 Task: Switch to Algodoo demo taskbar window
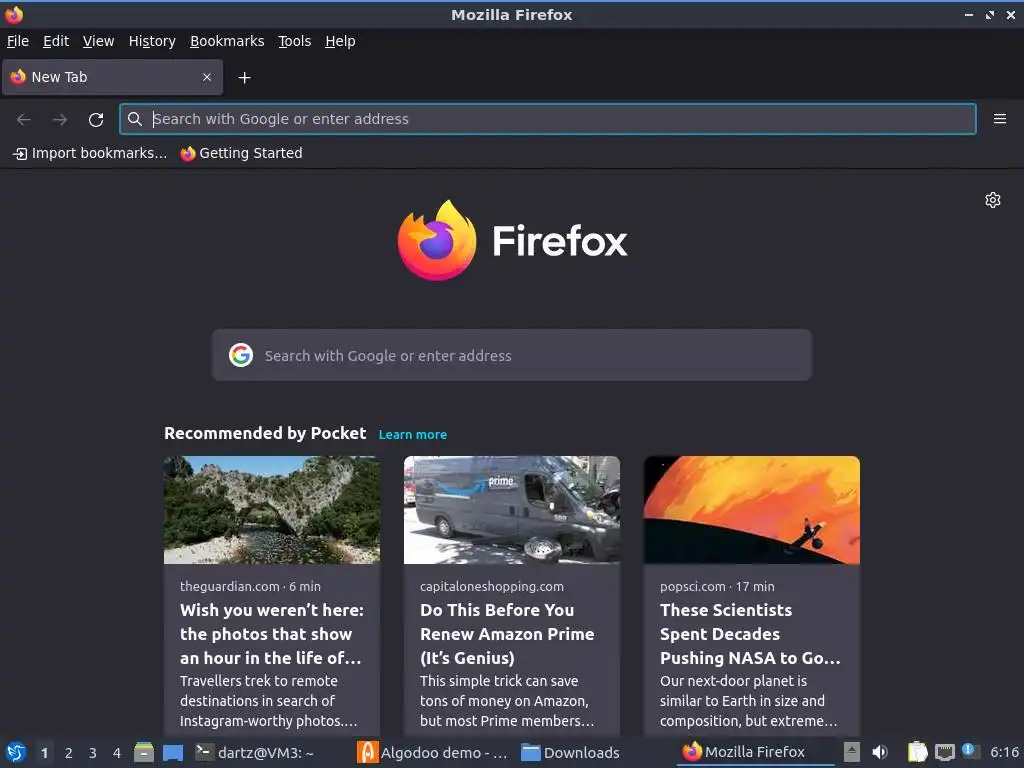pos(432,752)
